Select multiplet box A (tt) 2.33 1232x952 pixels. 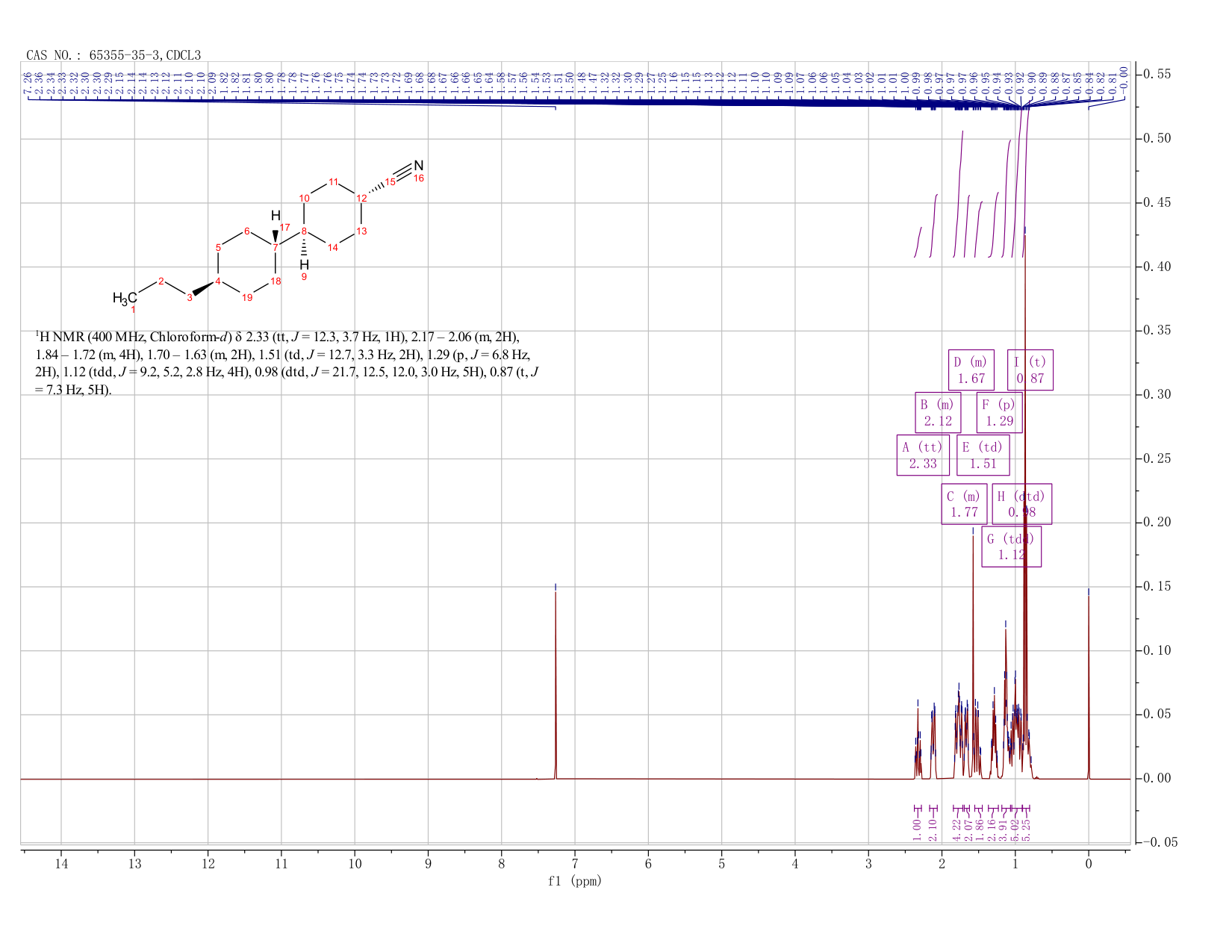coord(923,455)
